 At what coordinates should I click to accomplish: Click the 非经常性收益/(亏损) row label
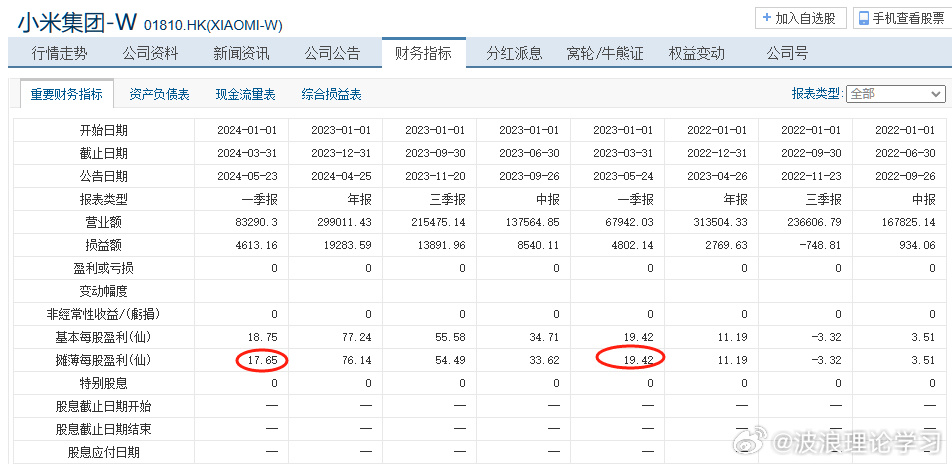104,315
